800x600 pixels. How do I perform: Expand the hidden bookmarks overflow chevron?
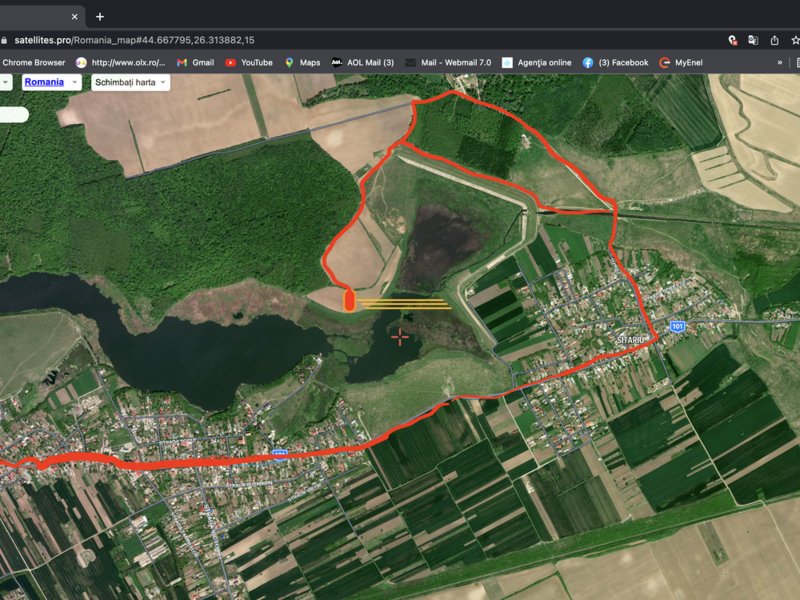point(780,62)
